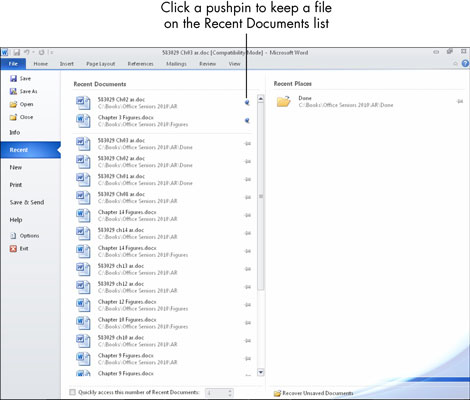Pin 583029 Ch01 ar.doc to the list
The height and width of the screenshot is (400, 470).
coord(248,180)
